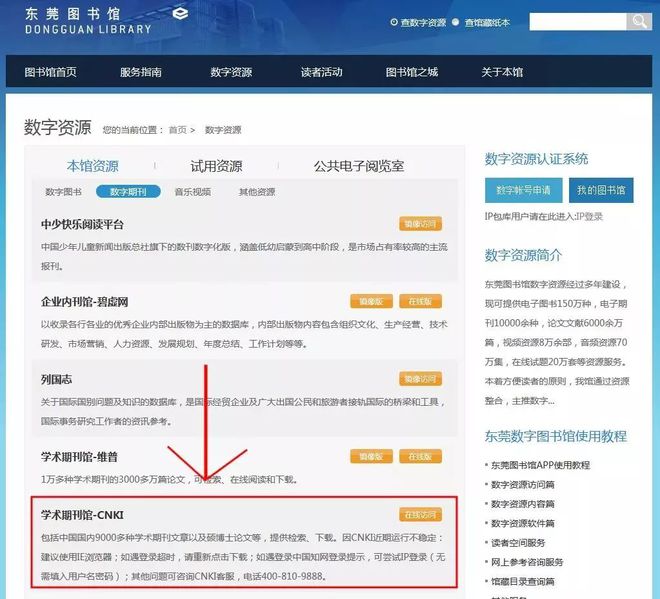Screen dimensions: 660x599
Task: Open 读者活动 navigation menu
Action: point(322,72)
